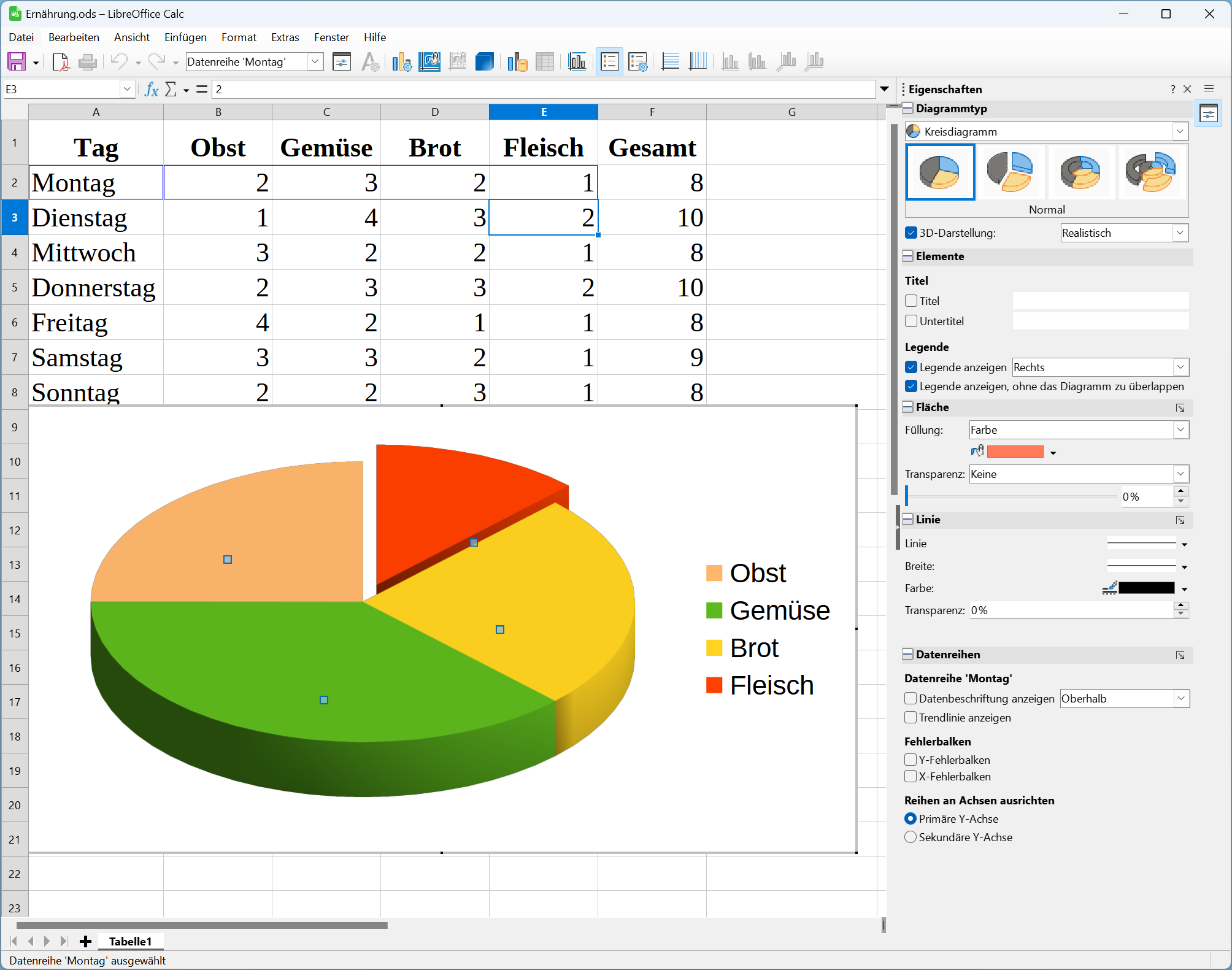Image resolution: width=1232 pixels, height=970 pixels.
Task: Uncheck the 3D-Darstellung checkbox
Action: (x=911, y=233)
